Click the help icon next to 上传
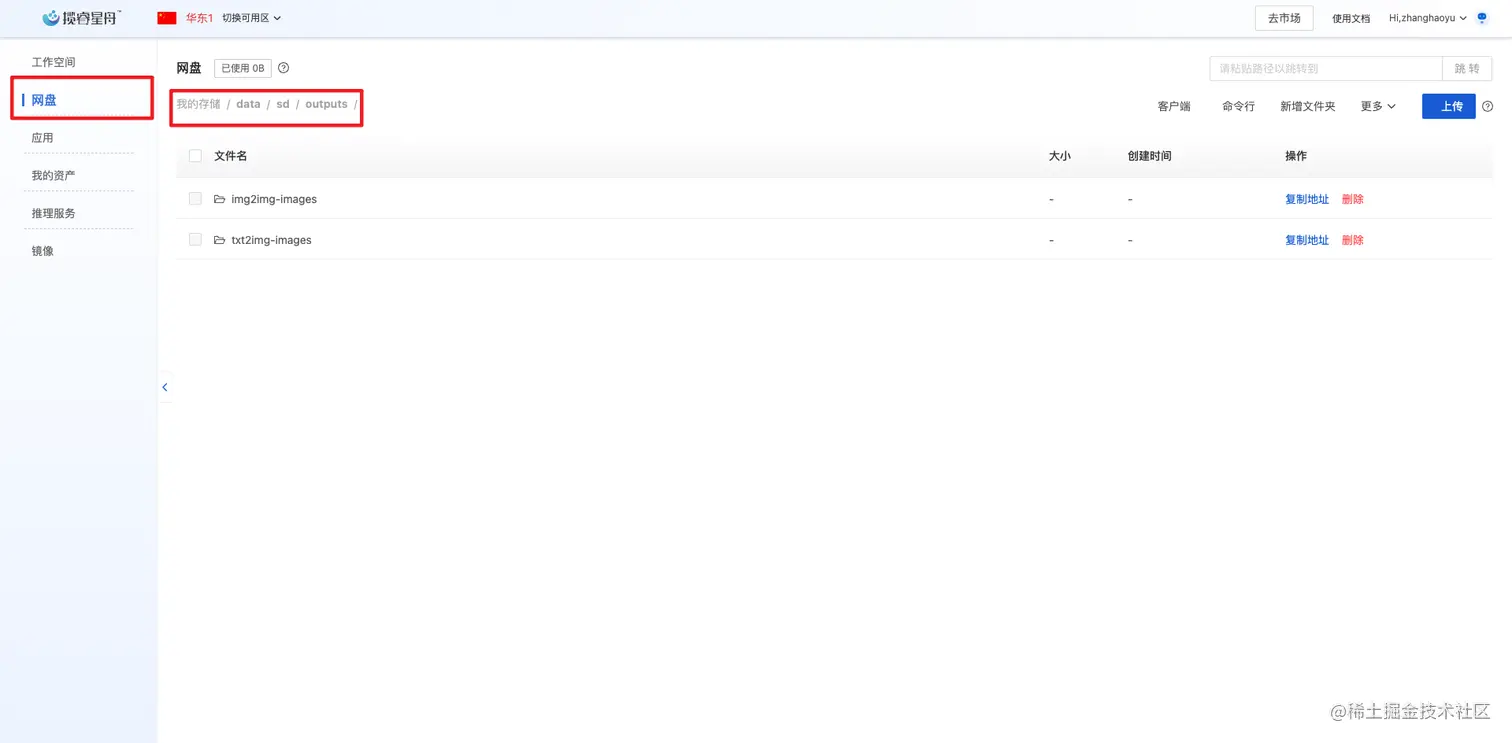The image size is (1512, 743). (1488, 106)
